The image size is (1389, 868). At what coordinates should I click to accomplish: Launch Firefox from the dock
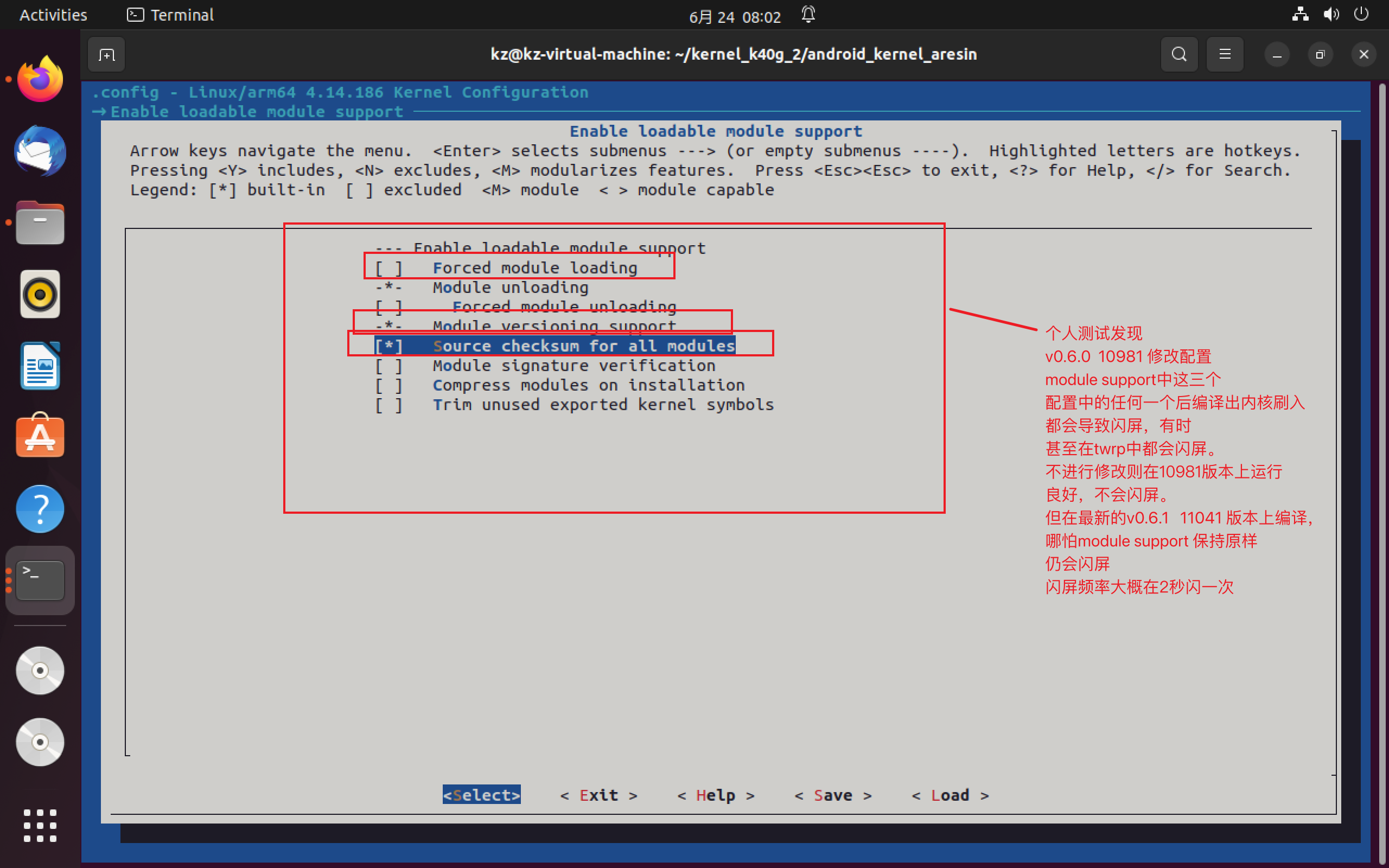(40, 80)
